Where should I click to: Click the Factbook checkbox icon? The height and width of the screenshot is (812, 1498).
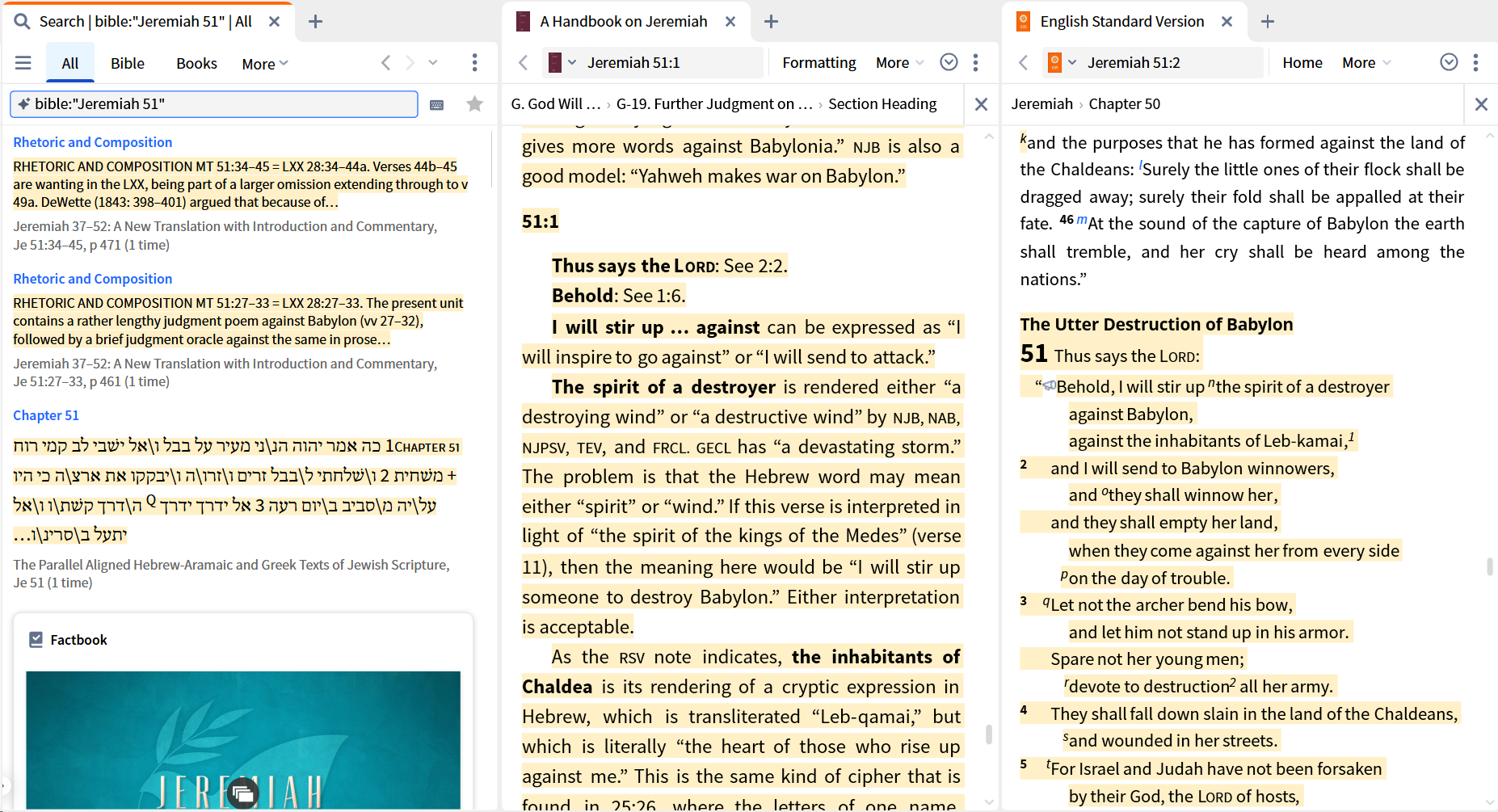[36, 640]
